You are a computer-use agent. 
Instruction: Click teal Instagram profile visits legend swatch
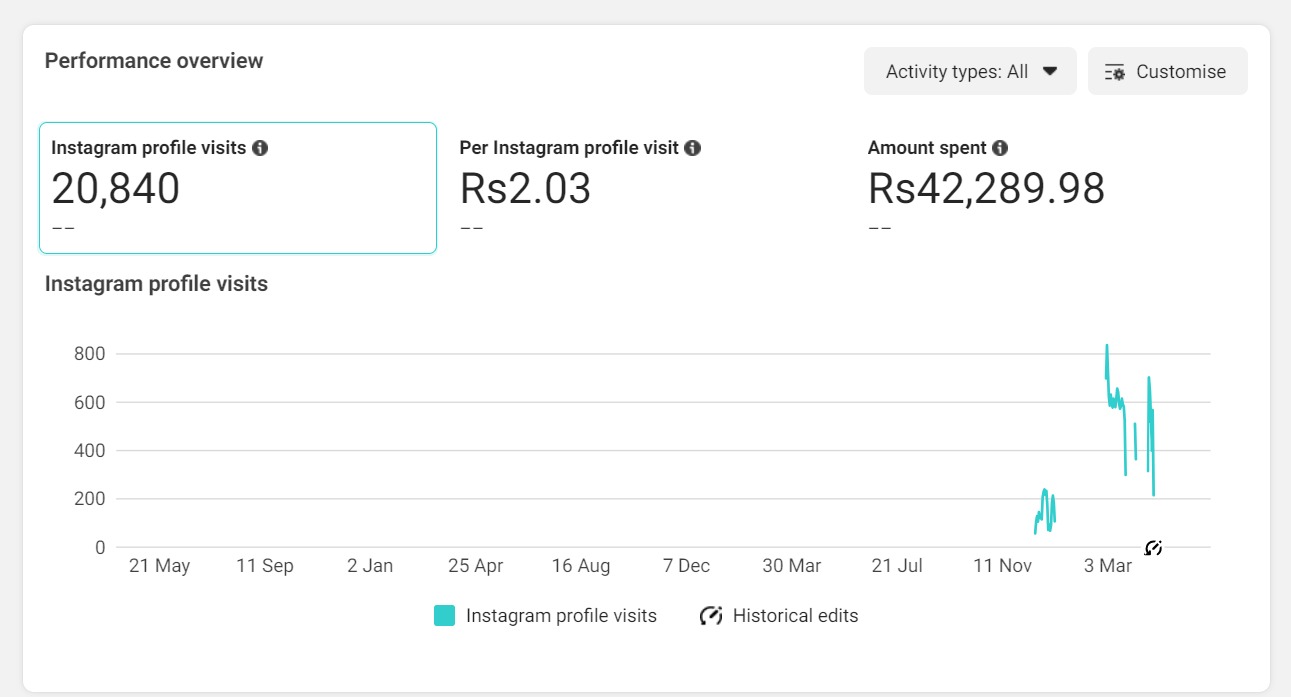point(445,616)
